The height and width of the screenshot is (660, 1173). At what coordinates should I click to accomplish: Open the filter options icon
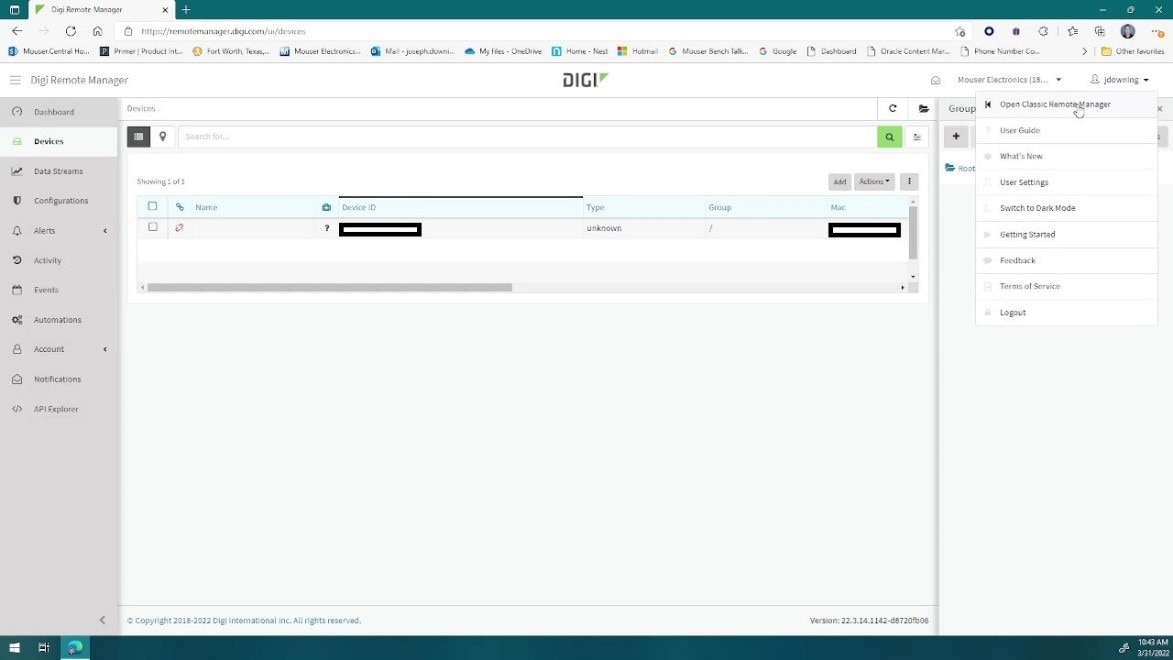click(917, 137)
